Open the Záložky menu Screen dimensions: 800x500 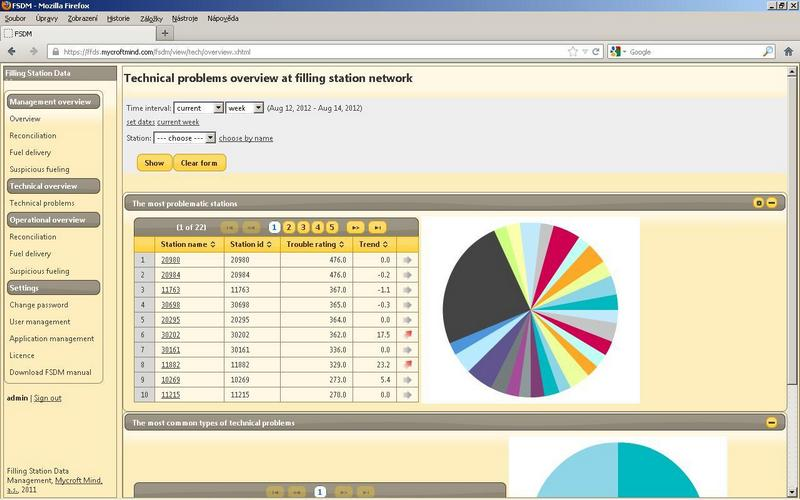151,18
